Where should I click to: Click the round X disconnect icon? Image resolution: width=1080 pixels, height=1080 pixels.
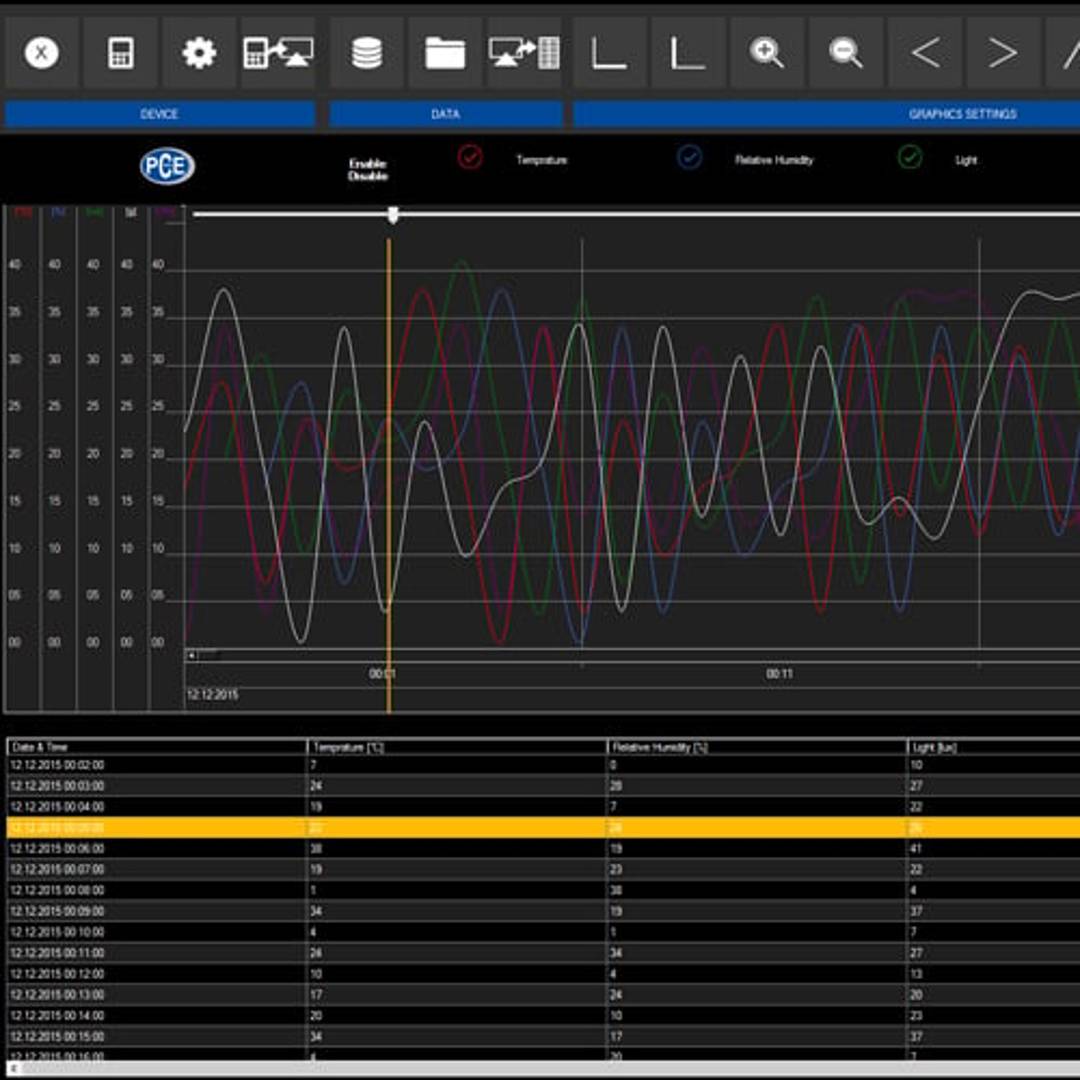tap(41, 53)
